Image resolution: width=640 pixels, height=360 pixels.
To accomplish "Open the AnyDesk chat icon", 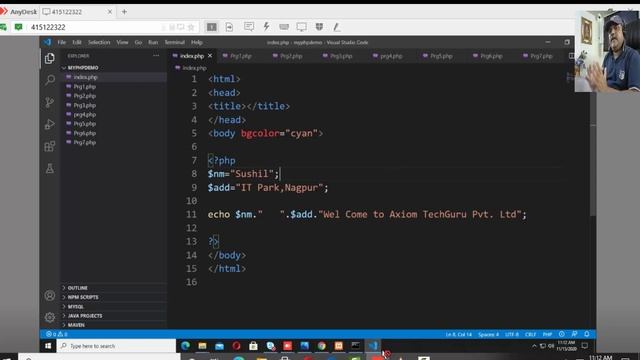I will click(x=249, y=27).
